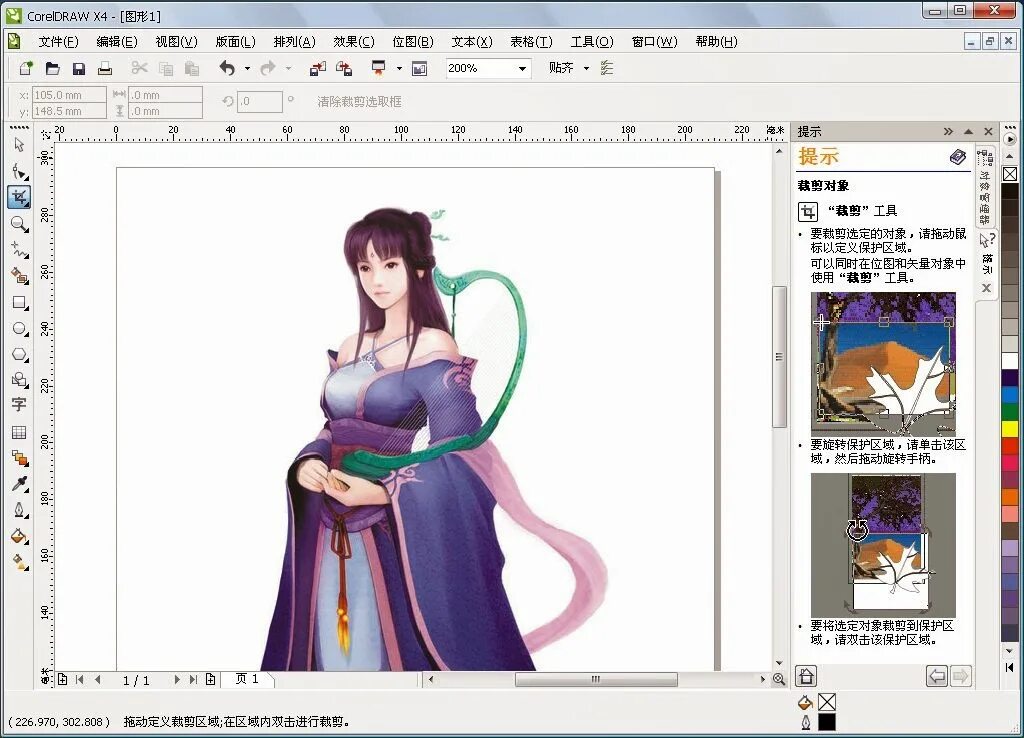Viewport: 1024px width, 738px height.
Task: Click the Print icon
Action: (x=104, y=68)
